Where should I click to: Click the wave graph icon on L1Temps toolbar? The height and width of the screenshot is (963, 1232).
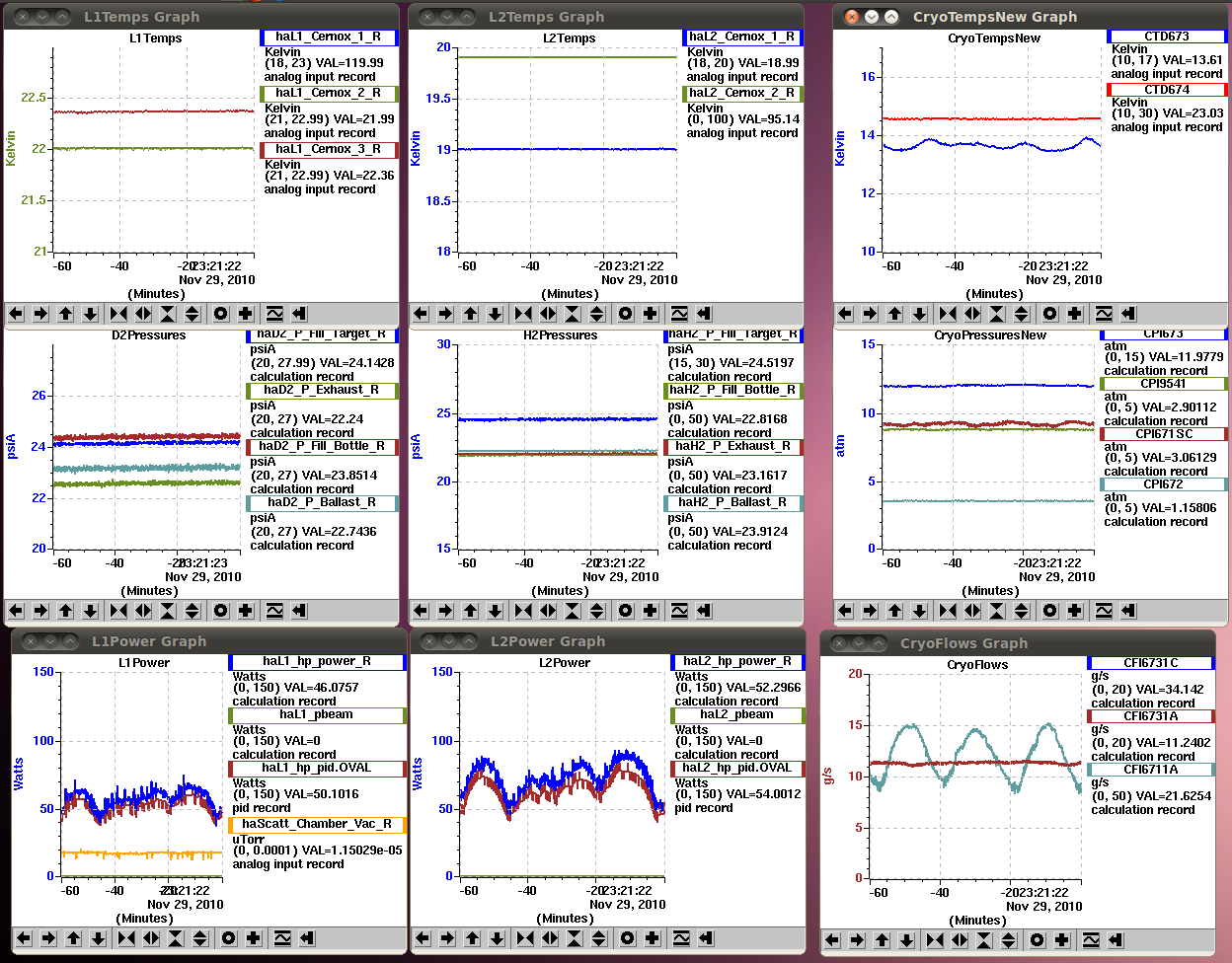click(x=274, y=314)
